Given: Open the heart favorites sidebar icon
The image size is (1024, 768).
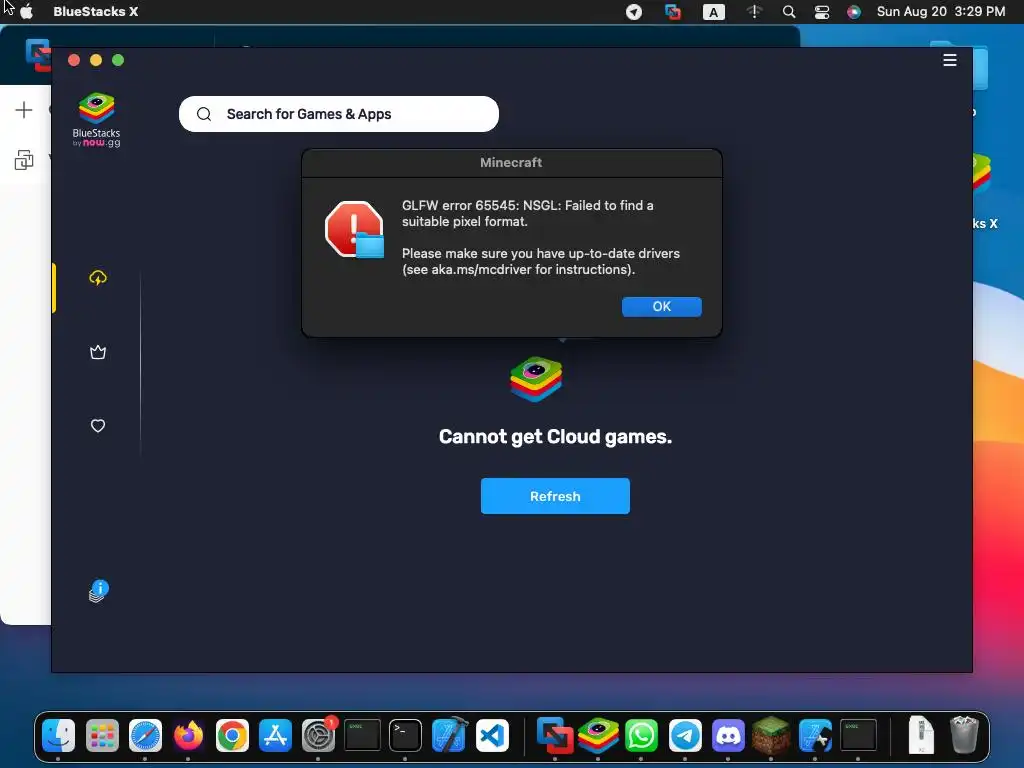Looking at the screenshot, I should point(98,426).
